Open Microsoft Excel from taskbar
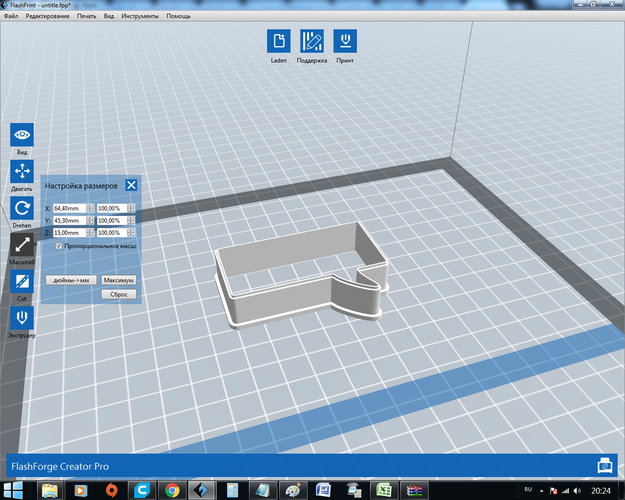The width and height of the screenshot is (625, 500). click(383, 490)
